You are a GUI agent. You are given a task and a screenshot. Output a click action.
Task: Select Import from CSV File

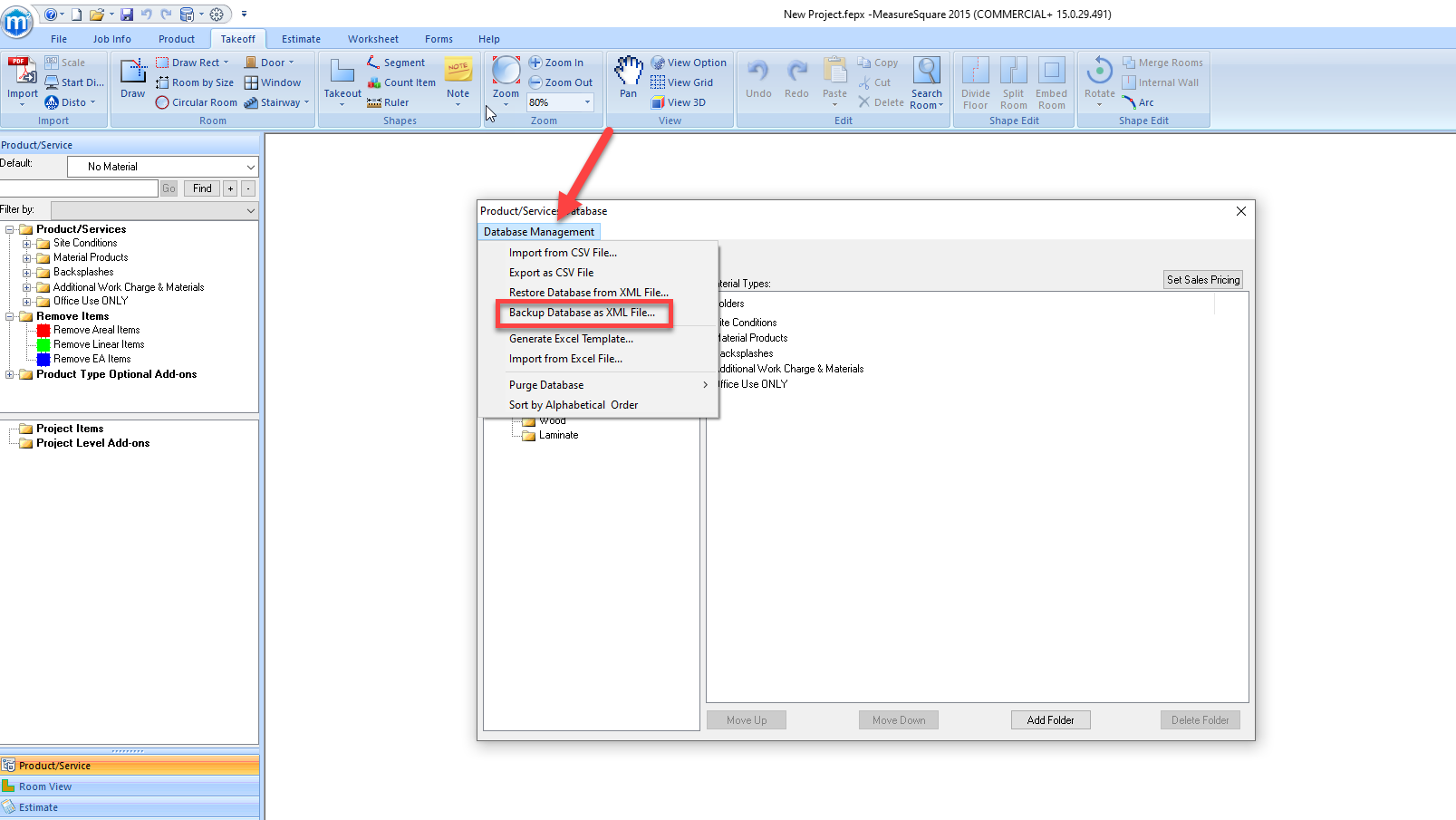563,253
